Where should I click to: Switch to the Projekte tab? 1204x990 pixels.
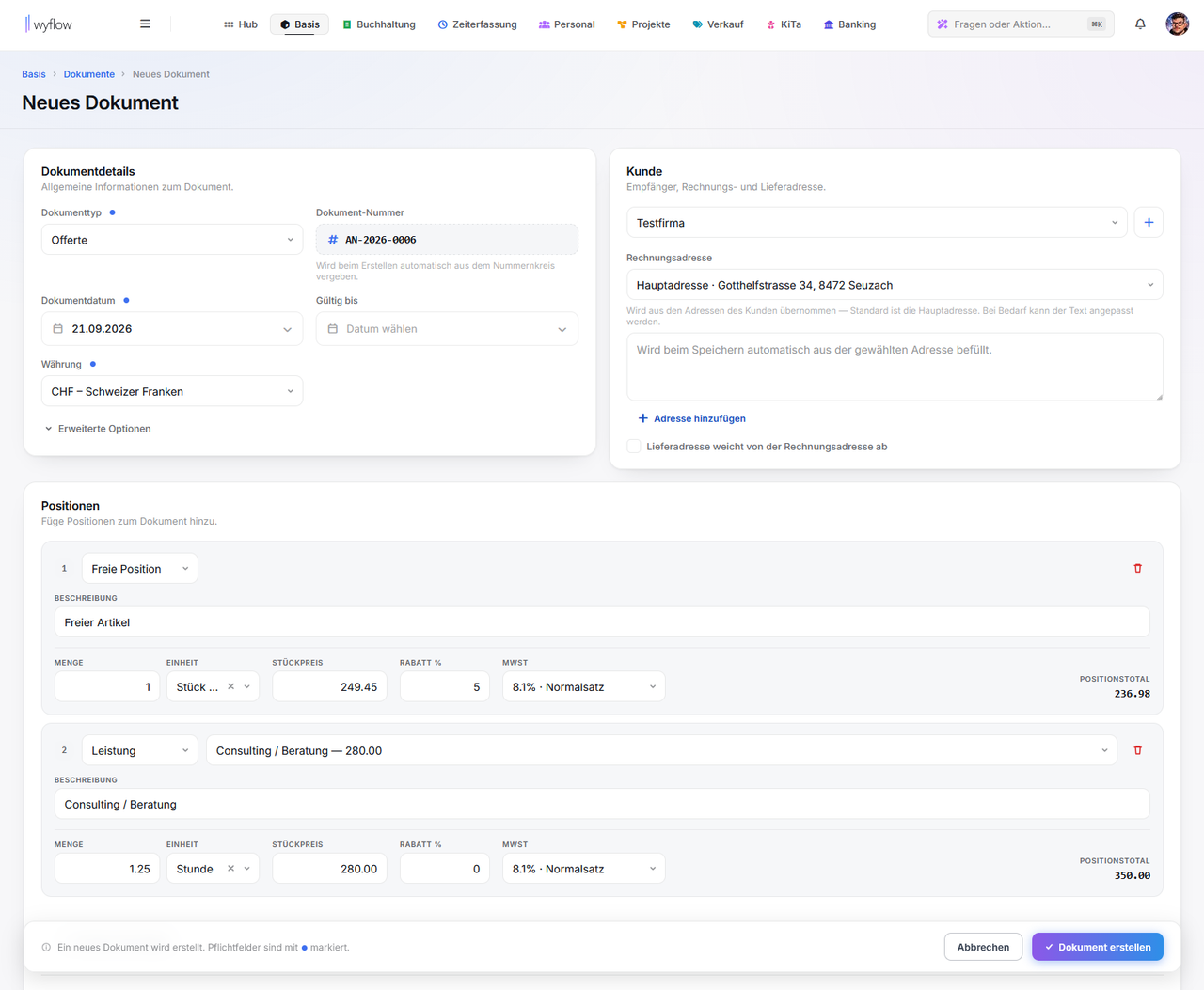(643, 24)
